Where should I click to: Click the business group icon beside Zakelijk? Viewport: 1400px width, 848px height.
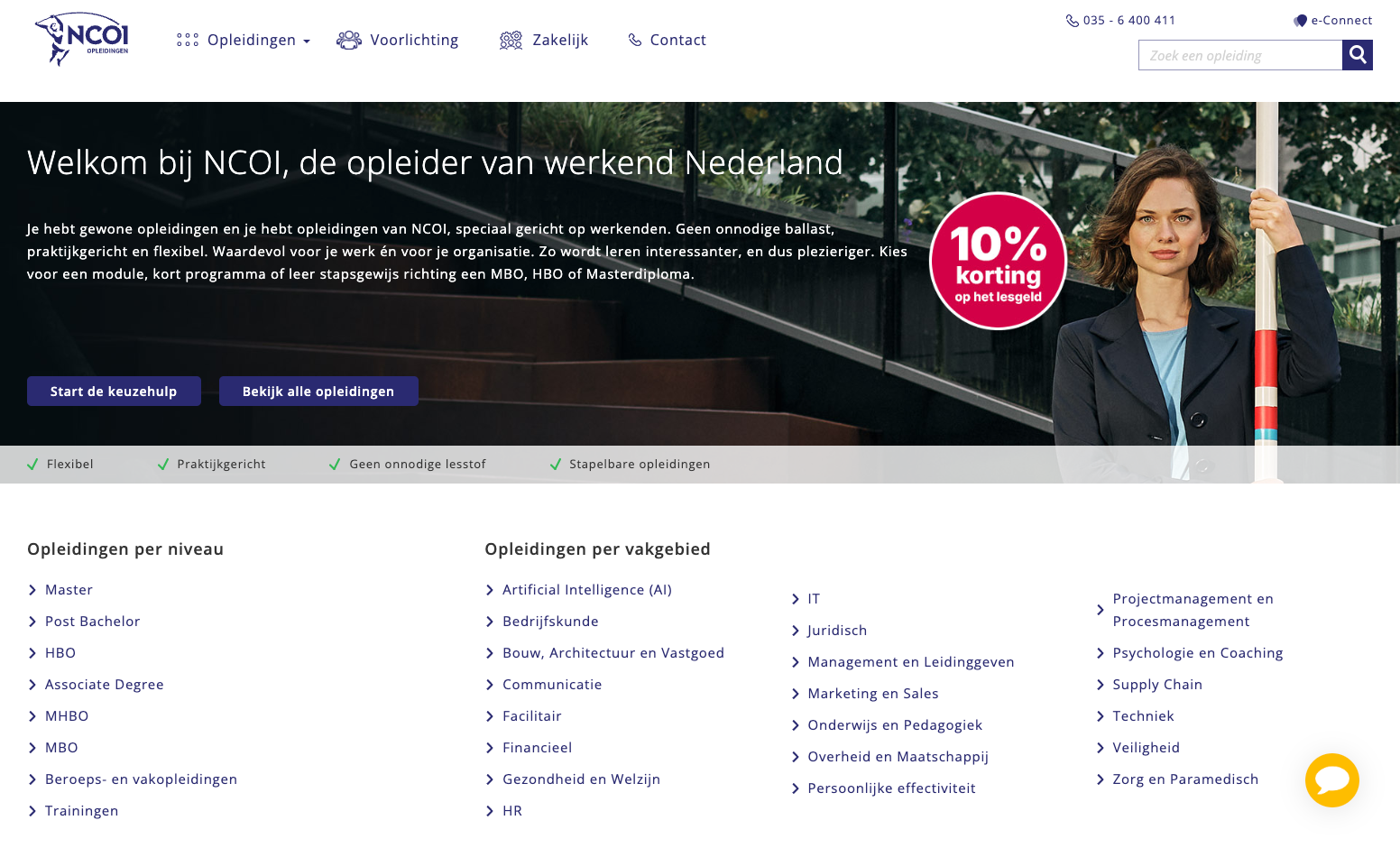point(511,40)
